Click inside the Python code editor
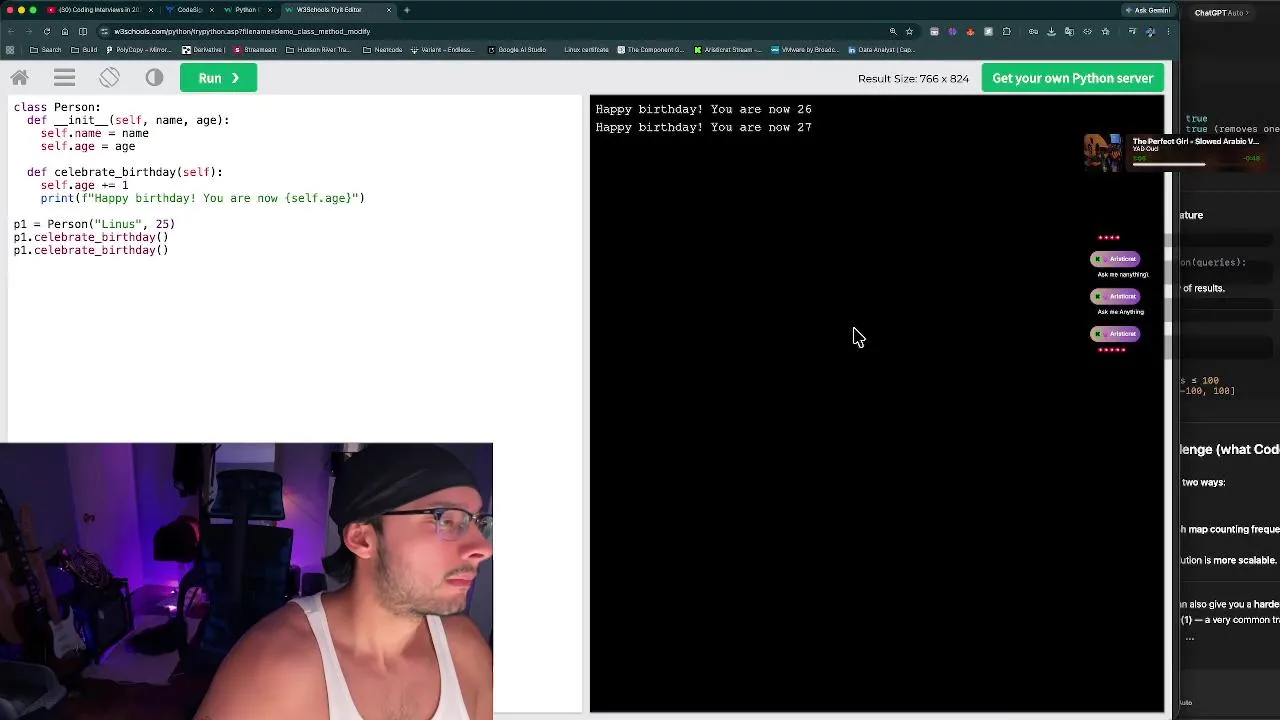Screen dimensions: 1280x720 (x=294, y=270)
